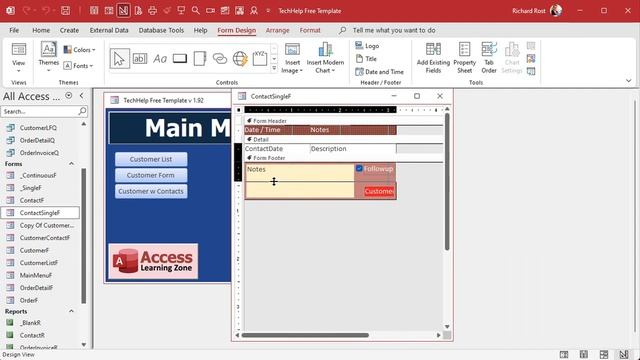The width and height of the screenshot is (640, 360).
Task: Open the Insert Image dropdown
Action: pos(292,58)
